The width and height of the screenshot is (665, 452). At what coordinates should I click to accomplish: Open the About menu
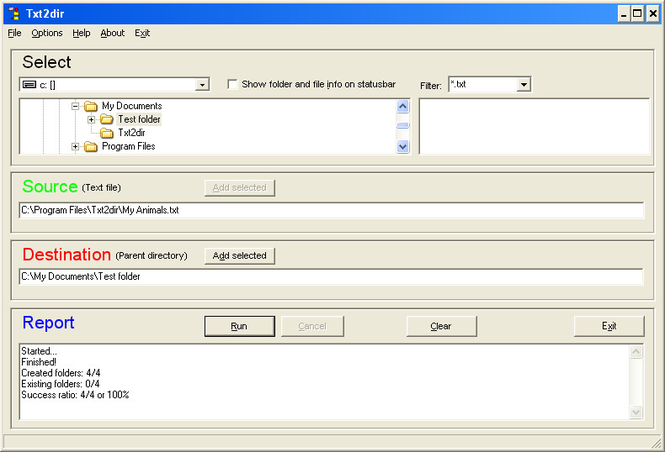pyautogui.click(x=112, y=33)
